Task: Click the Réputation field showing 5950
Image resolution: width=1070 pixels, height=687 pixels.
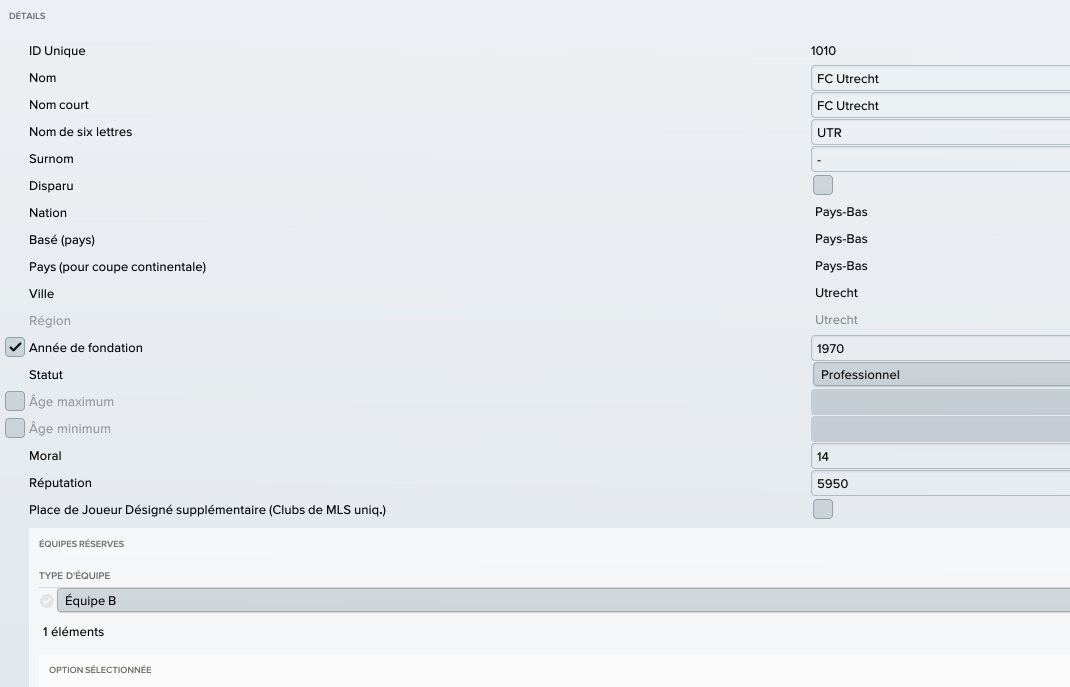Action: 941,484
